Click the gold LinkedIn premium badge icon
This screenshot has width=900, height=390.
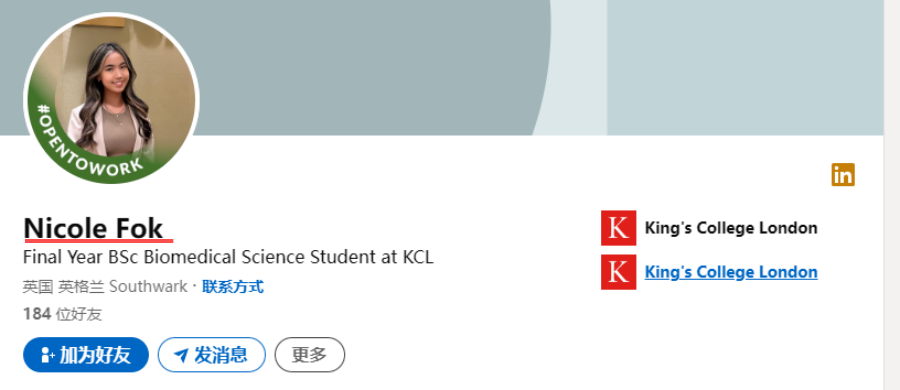pos(843,175)
